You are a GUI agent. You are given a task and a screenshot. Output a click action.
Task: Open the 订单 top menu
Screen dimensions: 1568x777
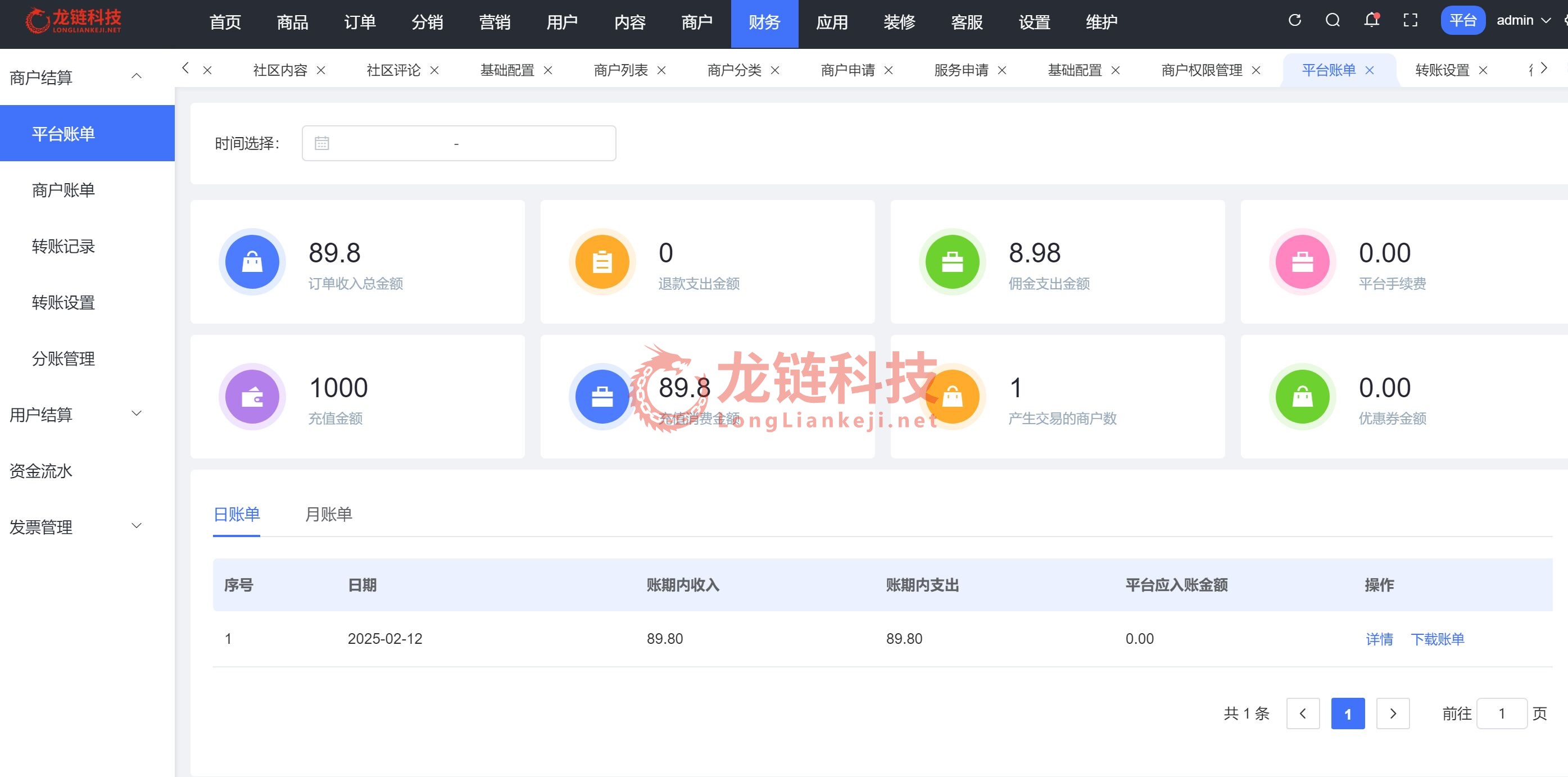pyautogui.click(x=360, y=23)
